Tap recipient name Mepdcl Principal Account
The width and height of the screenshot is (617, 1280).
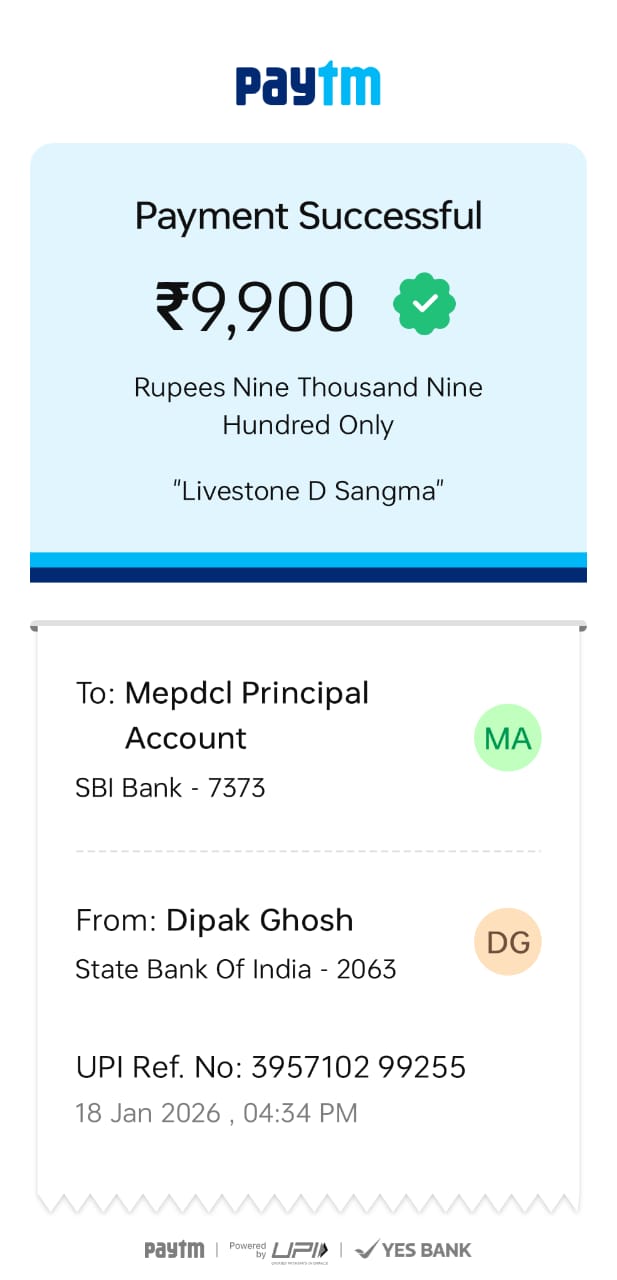point(246,715)
